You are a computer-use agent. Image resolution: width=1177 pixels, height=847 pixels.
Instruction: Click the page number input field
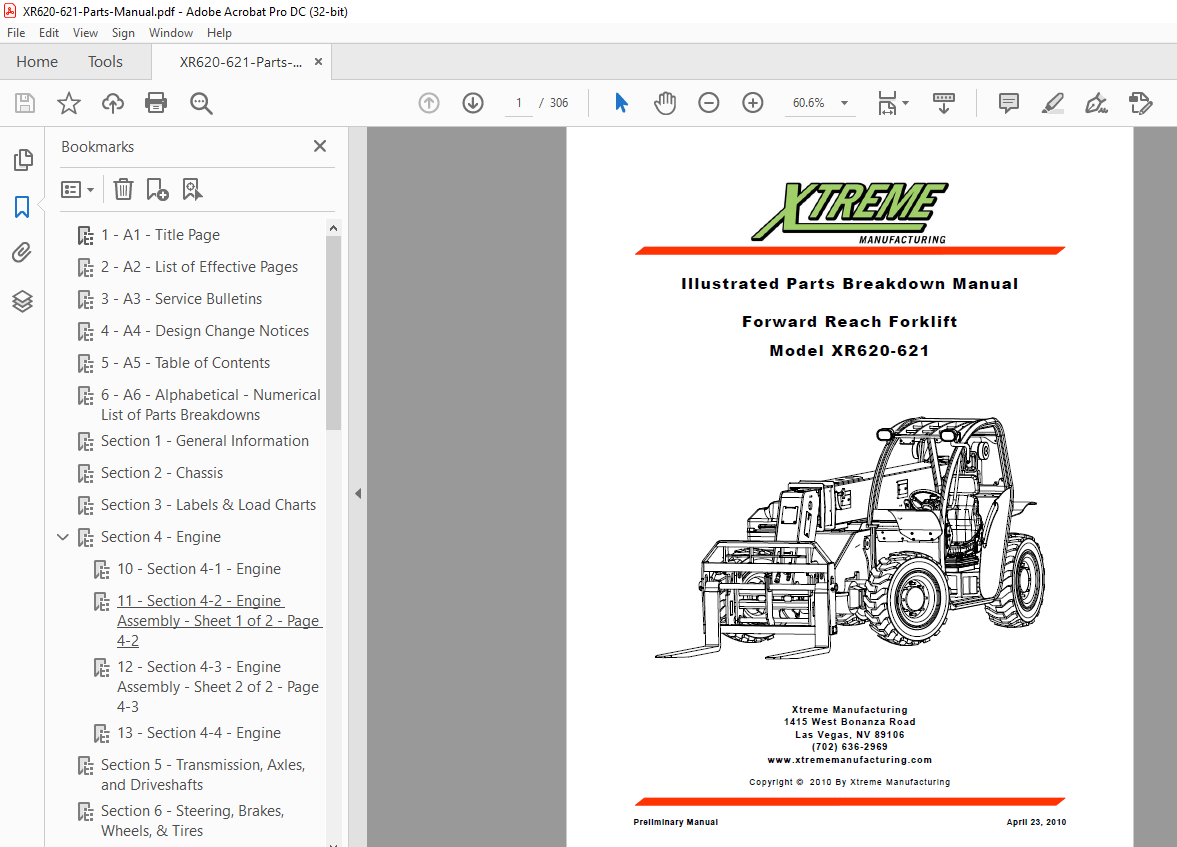click(519, 103)
